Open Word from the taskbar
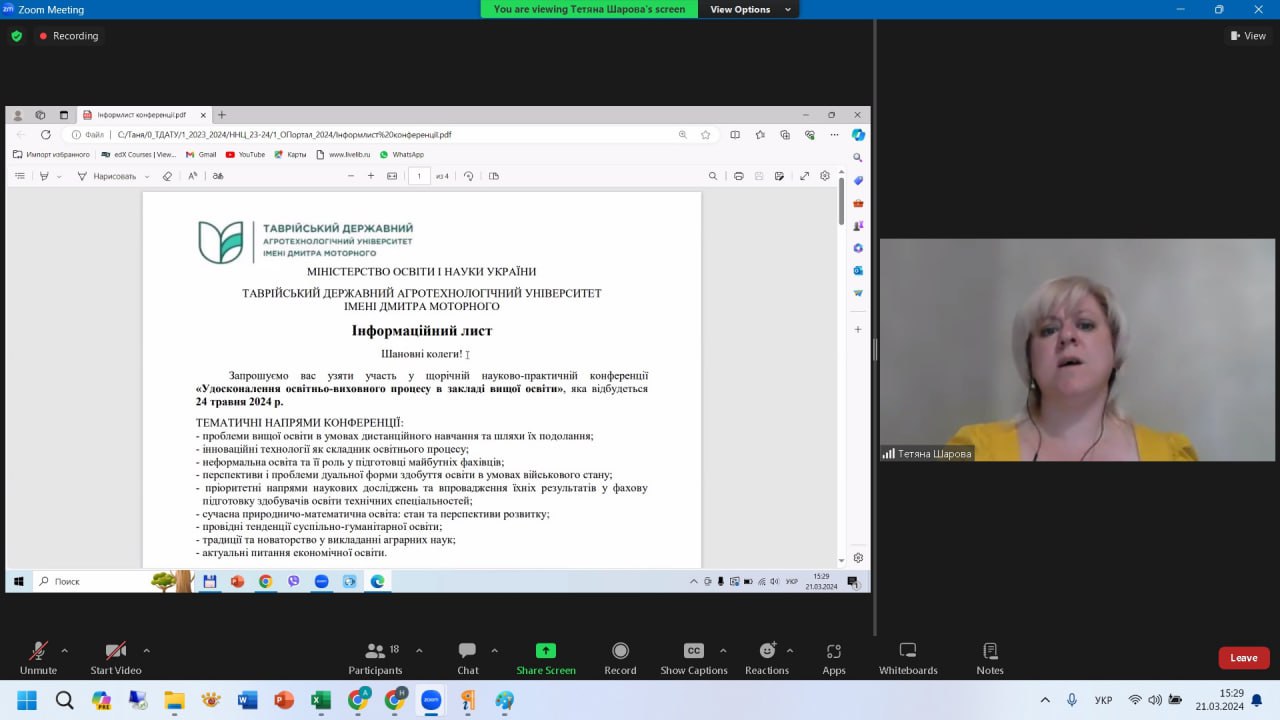Screen dimensions: 1280x720 [x=247, y=700]
